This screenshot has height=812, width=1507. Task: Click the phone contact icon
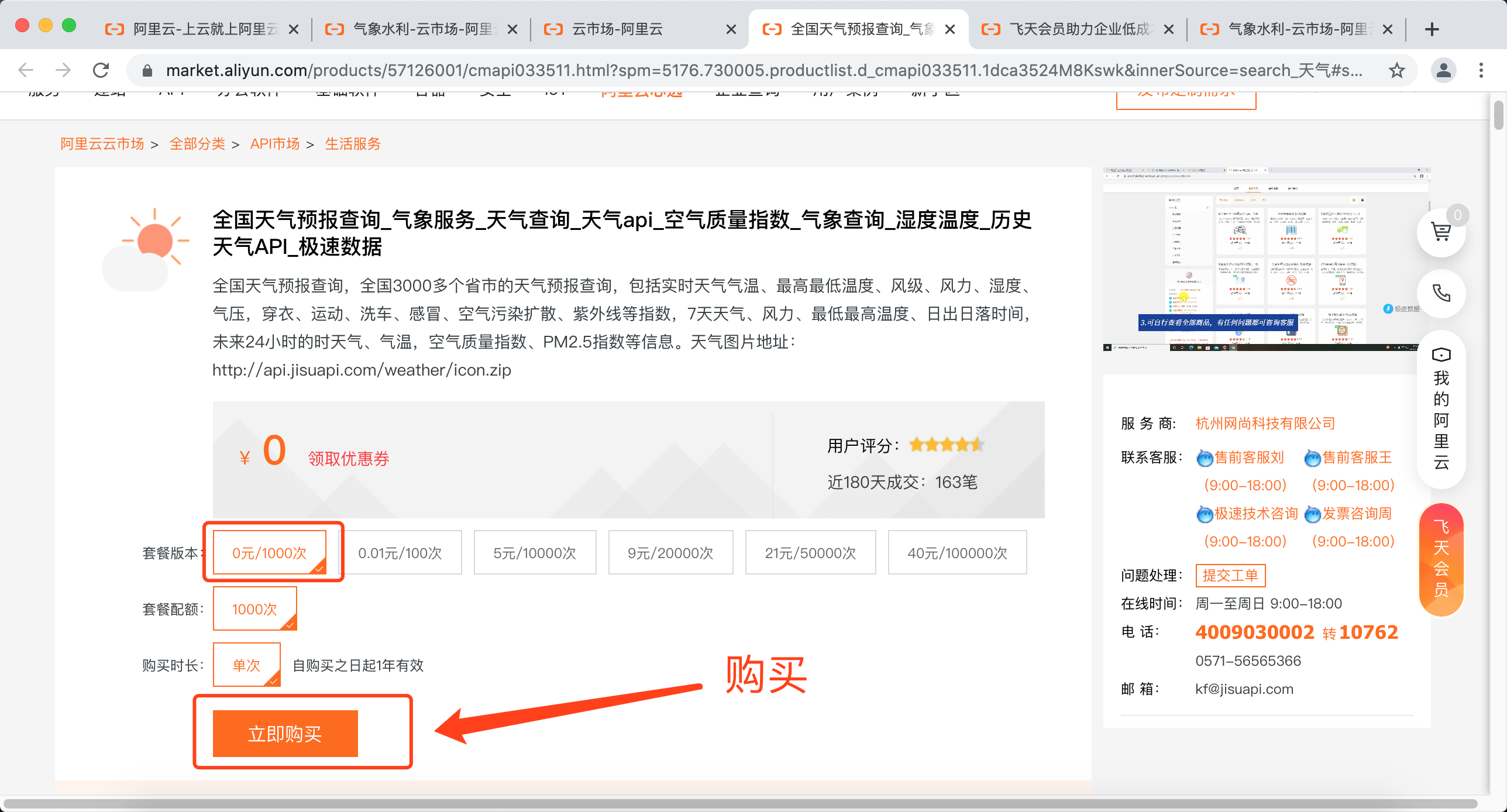click(x=1440, y=293)
